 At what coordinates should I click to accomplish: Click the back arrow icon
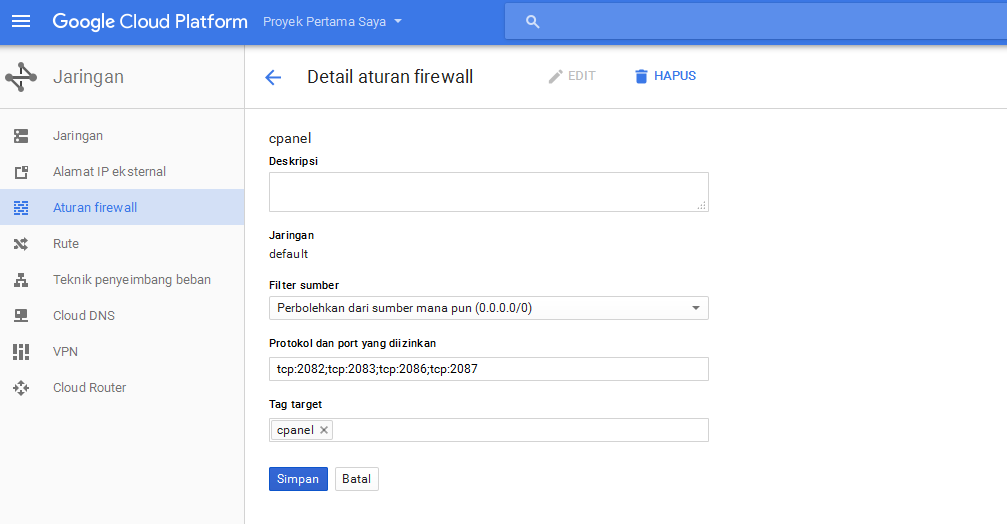point(273,77)
